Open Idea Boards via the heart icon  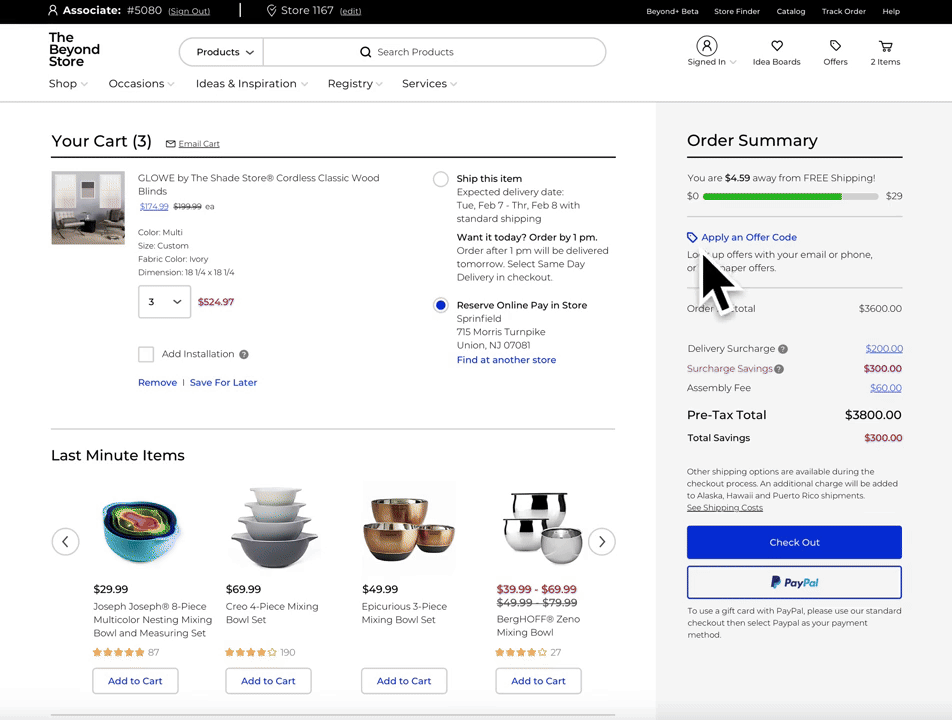click(x=776, y=45)
